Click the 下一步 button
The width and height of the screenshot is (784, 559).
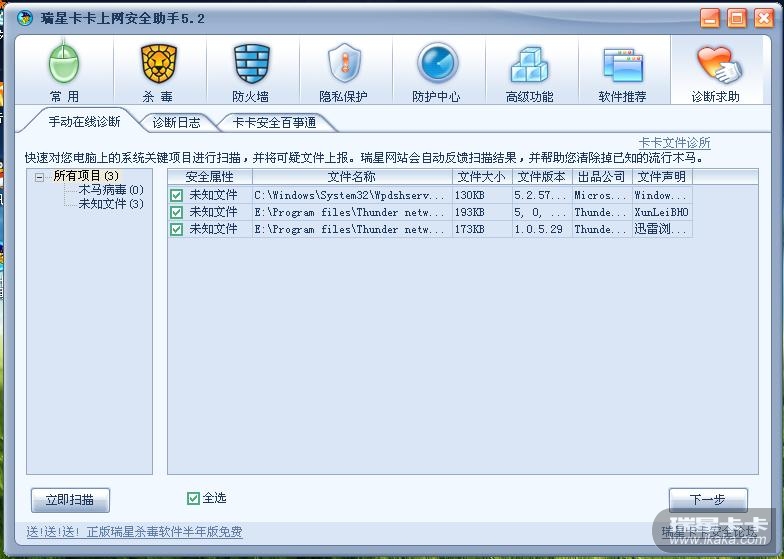click(x=708, y=500)
